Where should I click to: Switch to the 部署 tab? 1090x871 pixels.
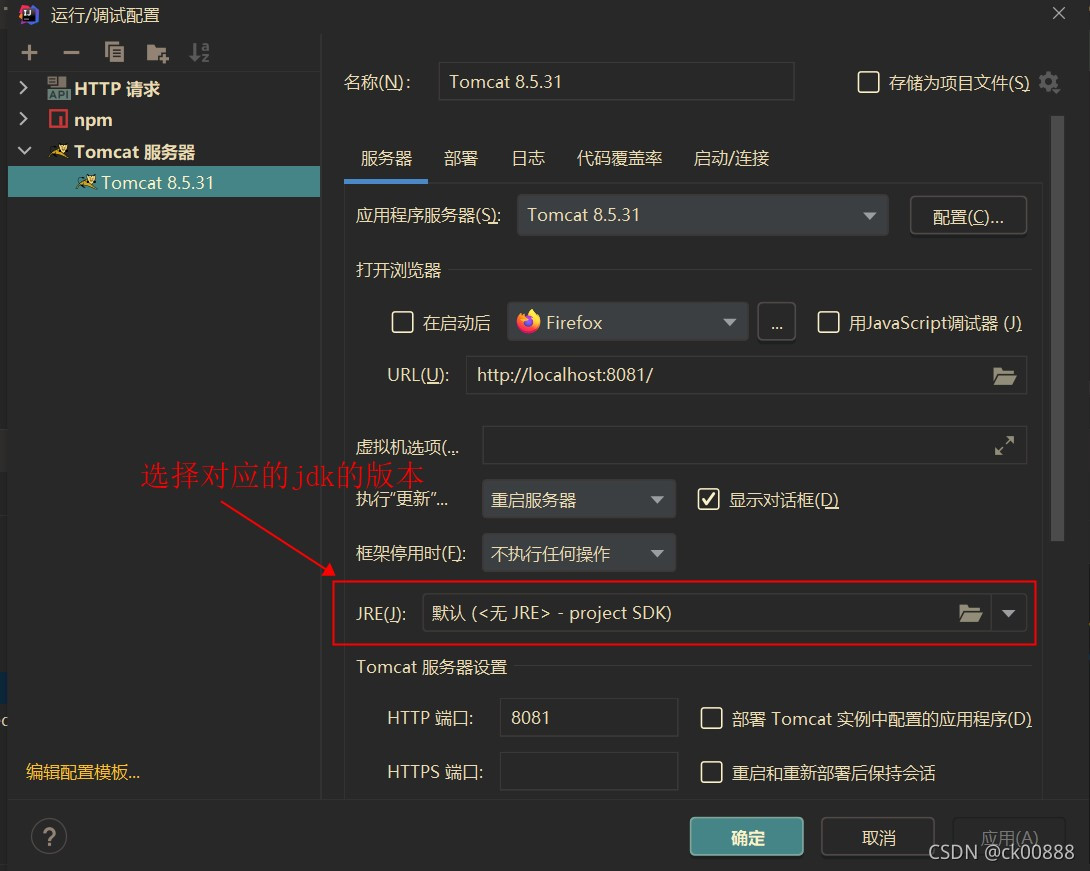pyautogui.click(x=460, y=158)
